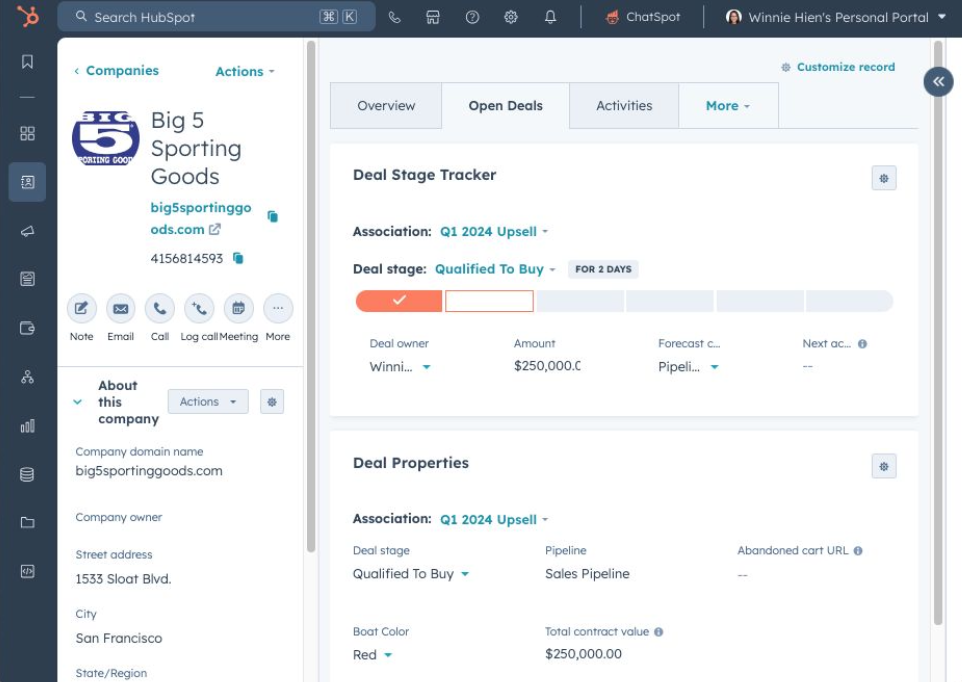The width and height of the screenshot is (962, 682).
Task: Click the Street address 1533 Sloat Blvd. value
Action: click(123, 579)
